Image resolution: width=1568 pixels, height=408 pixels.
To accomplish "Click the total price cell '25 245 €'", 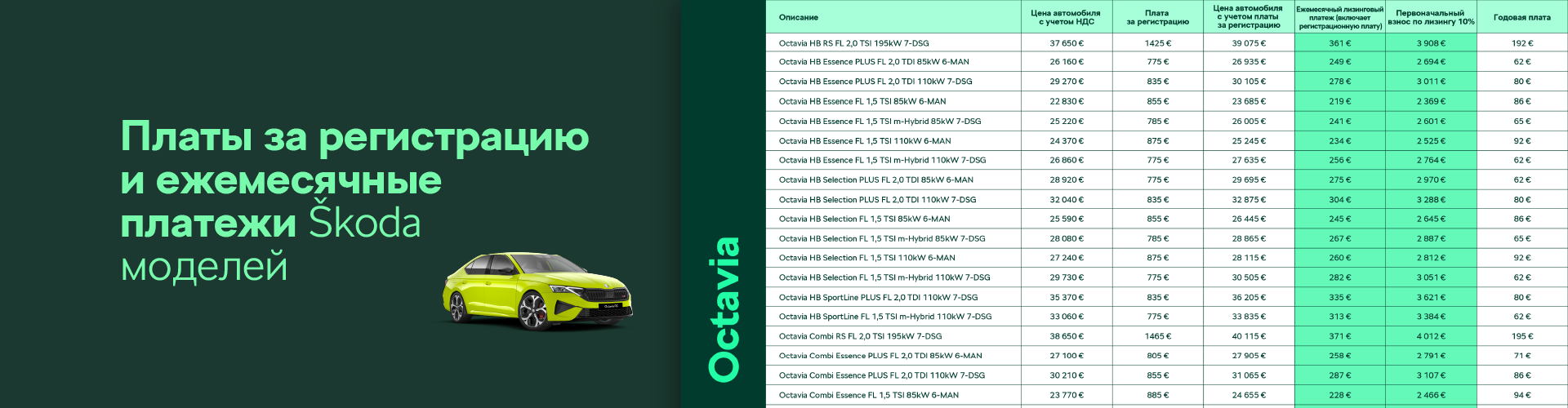I will (1249, 140).
